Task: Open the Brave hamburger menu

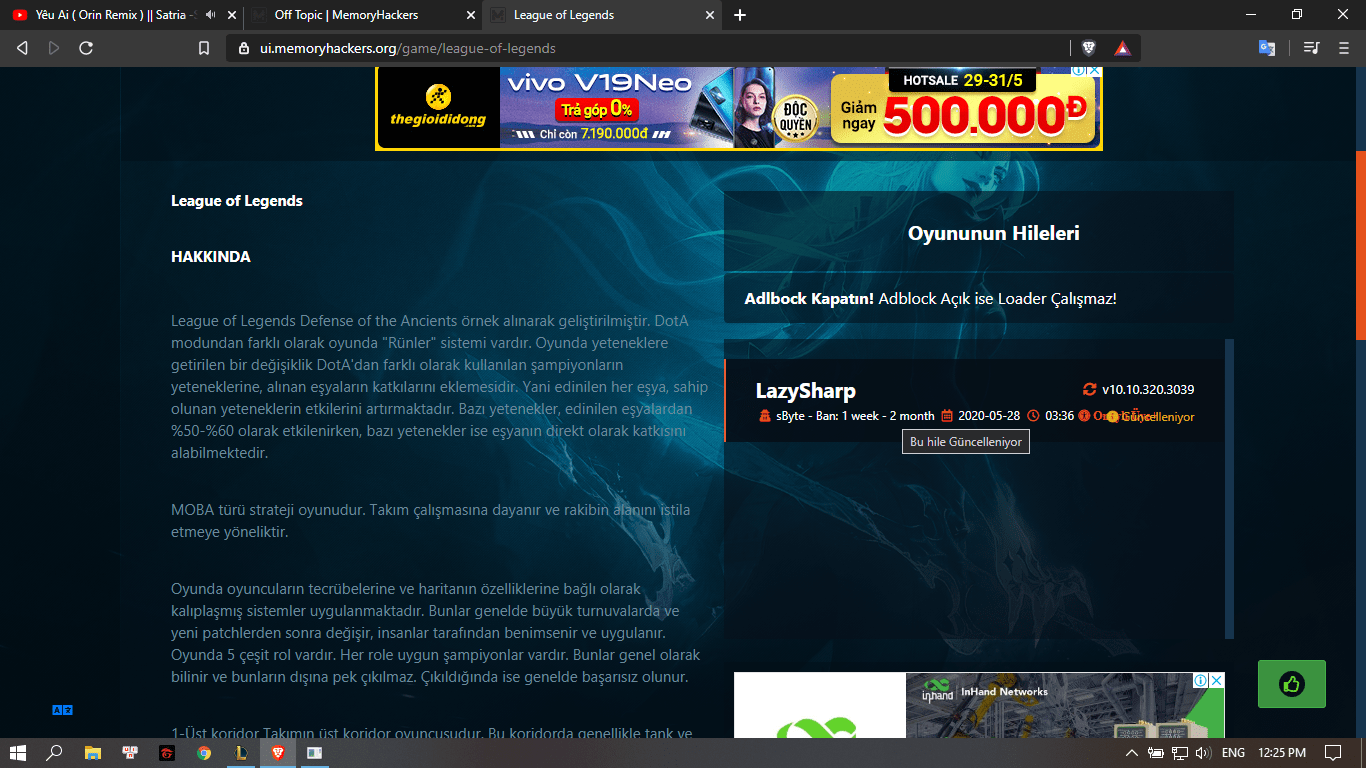Action: pyautogui.click(x=1343, y=48)
